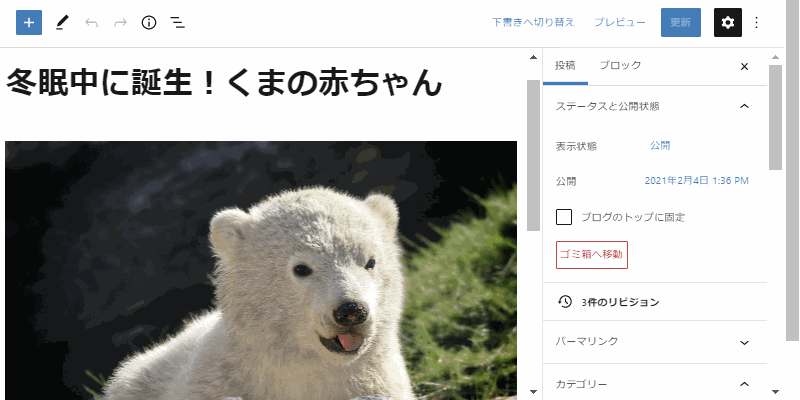Open content details info icon
The image size is (800, 400).
[x=149, y=22]
